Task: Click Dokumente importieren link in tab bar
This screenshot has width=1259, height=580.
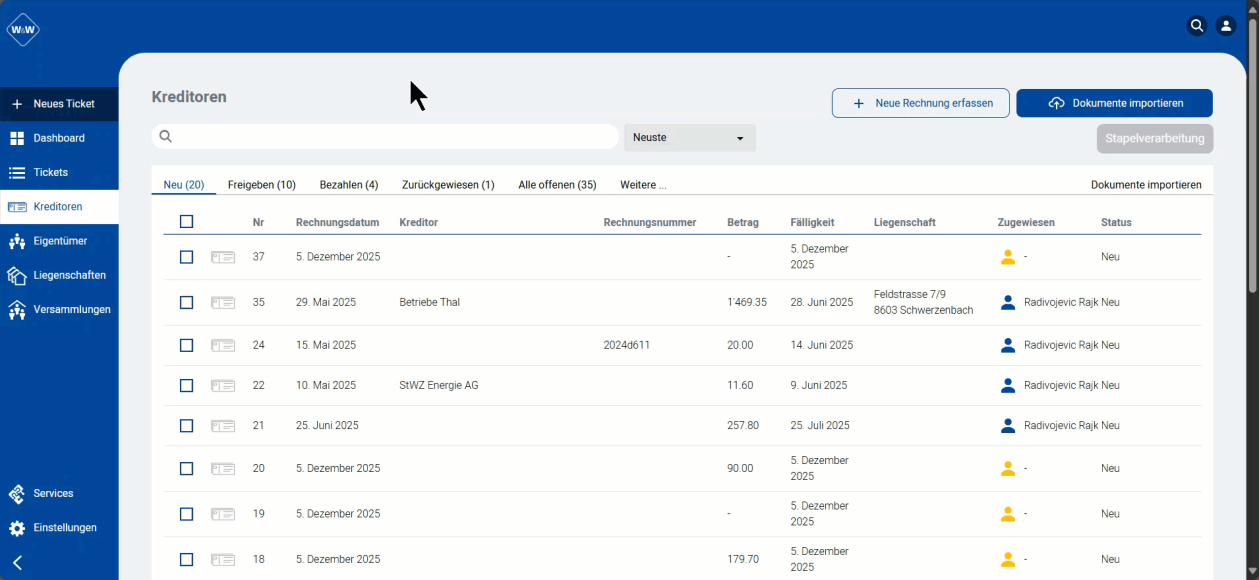Action: tap(1146, 185)
